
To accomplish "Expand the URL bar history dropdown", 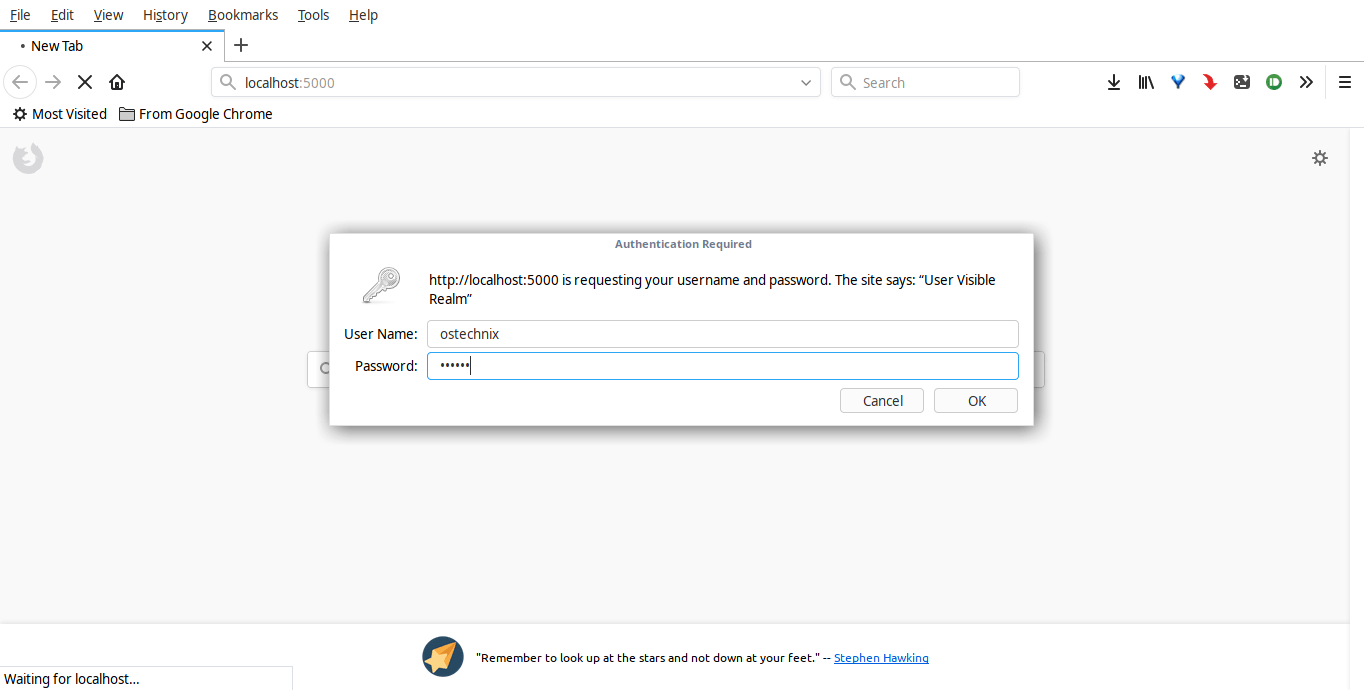I will pyautogui.click(x=806, y=83).
